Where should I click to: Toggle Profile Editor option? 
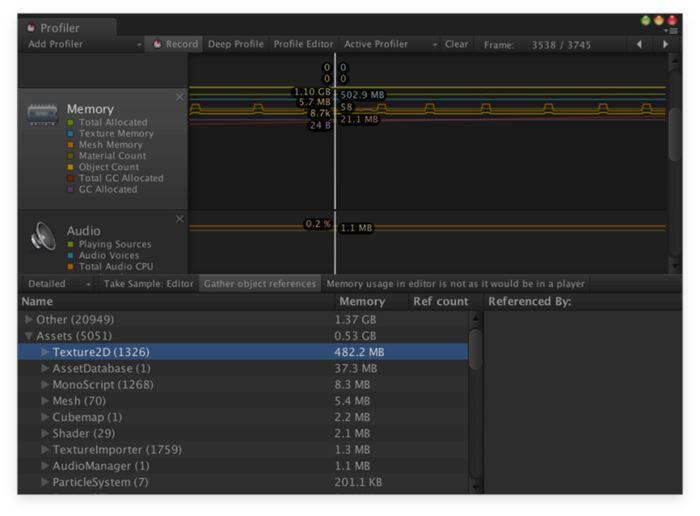pos(304,44)
